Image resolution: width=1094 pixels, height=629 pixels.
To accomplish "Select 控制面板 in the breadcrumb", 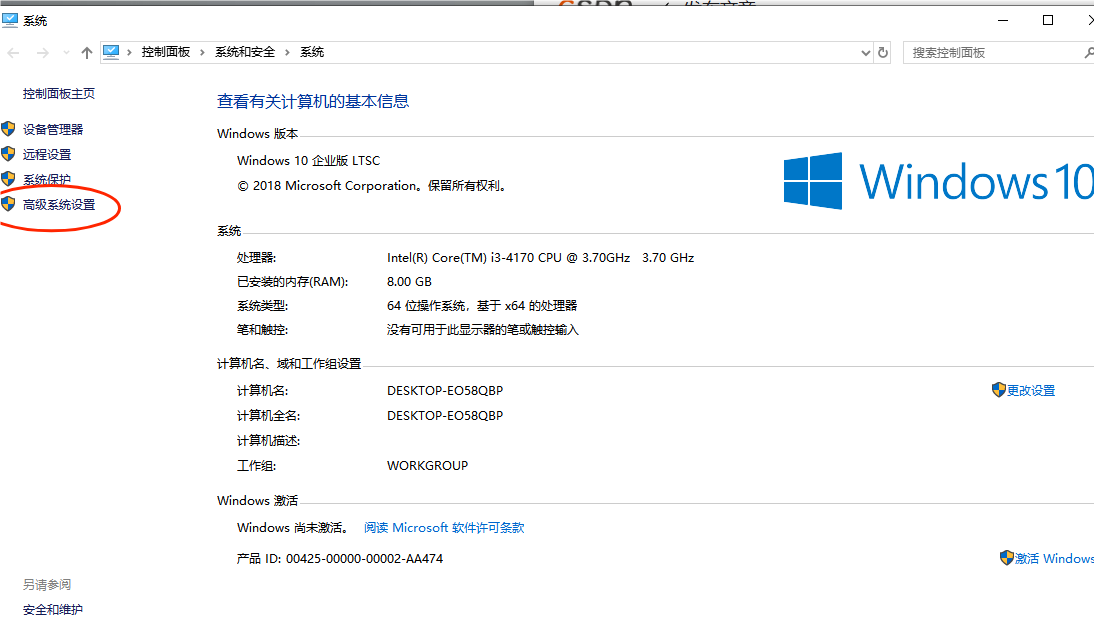I will pyautogui.click(x=166, y=52).
